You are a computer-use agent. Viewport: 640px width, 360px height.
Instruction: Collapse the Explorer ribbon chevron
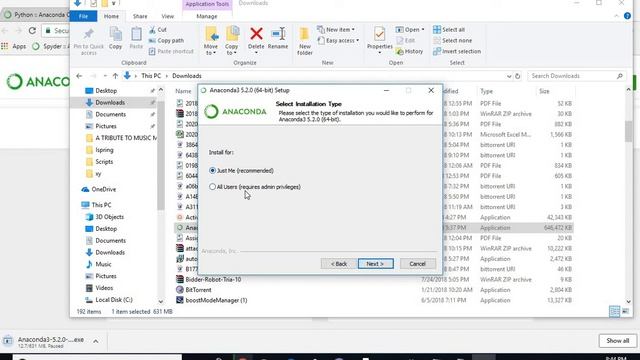click(616, 16)
